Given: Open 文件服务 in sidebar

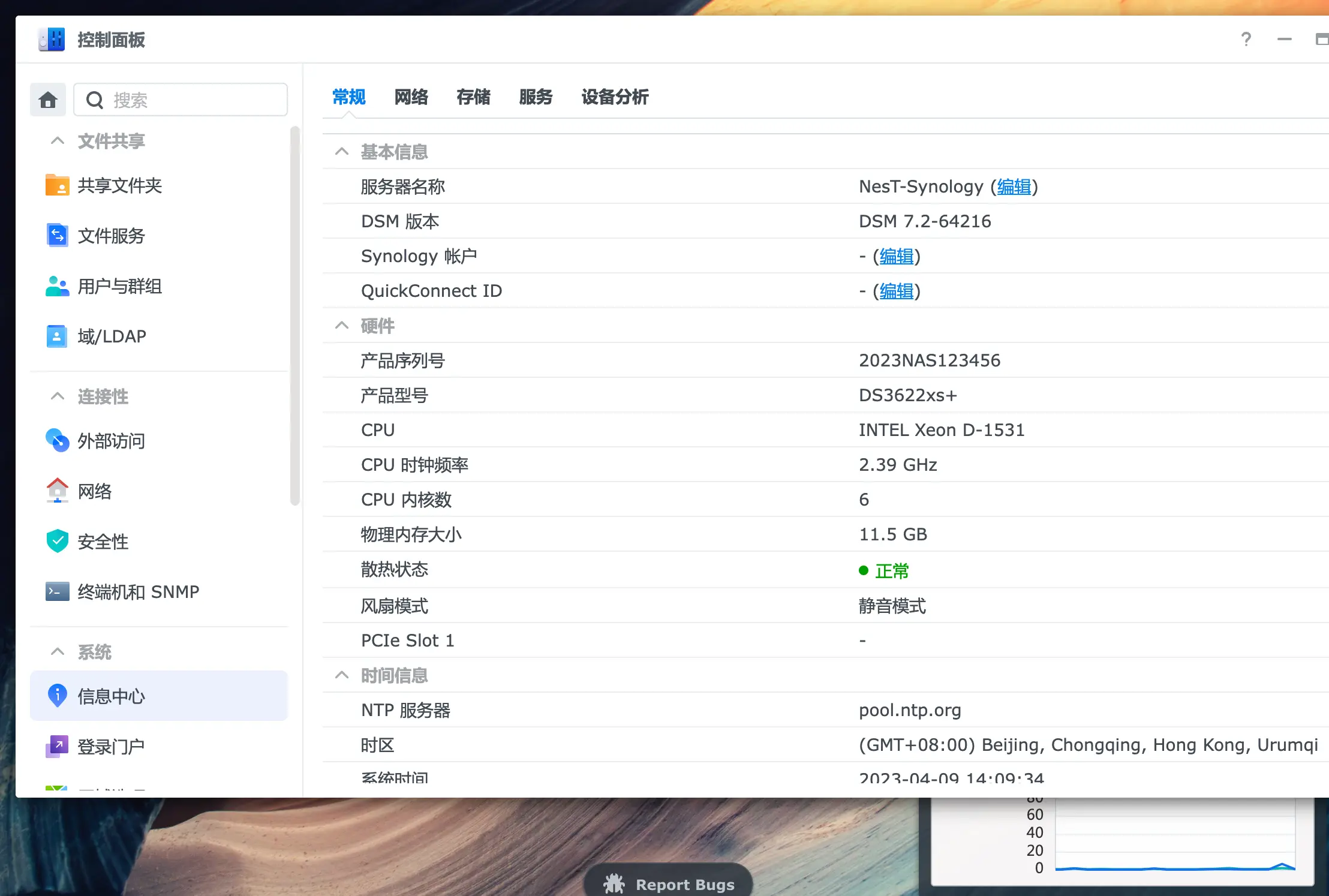Looking at the screenshot, I should 159,236.
